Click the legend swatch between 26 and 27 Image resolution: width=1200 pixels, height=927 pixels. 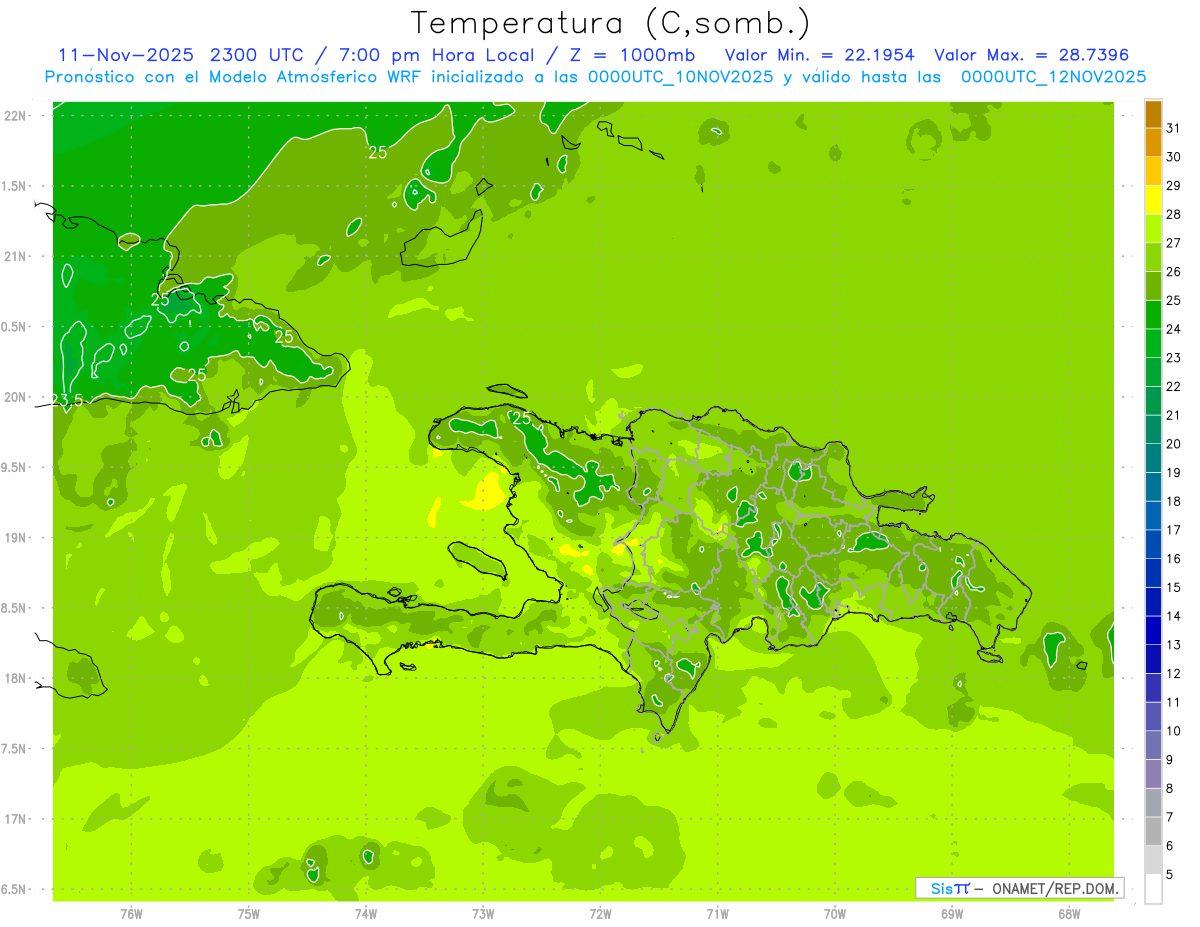pyautogui.click(x=1153, y=257)
